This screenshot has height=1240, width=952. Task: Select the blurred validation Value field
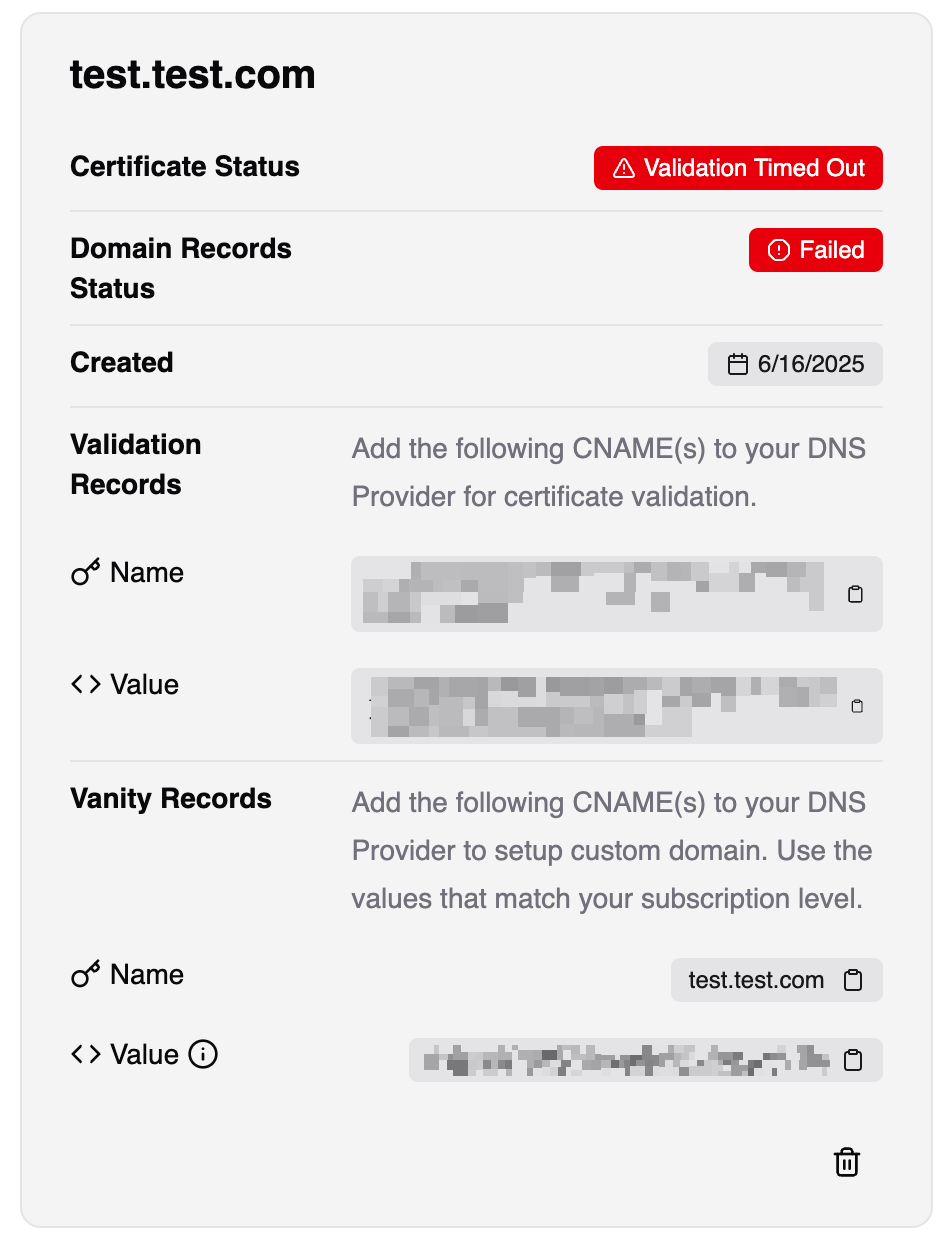[600, 705]
